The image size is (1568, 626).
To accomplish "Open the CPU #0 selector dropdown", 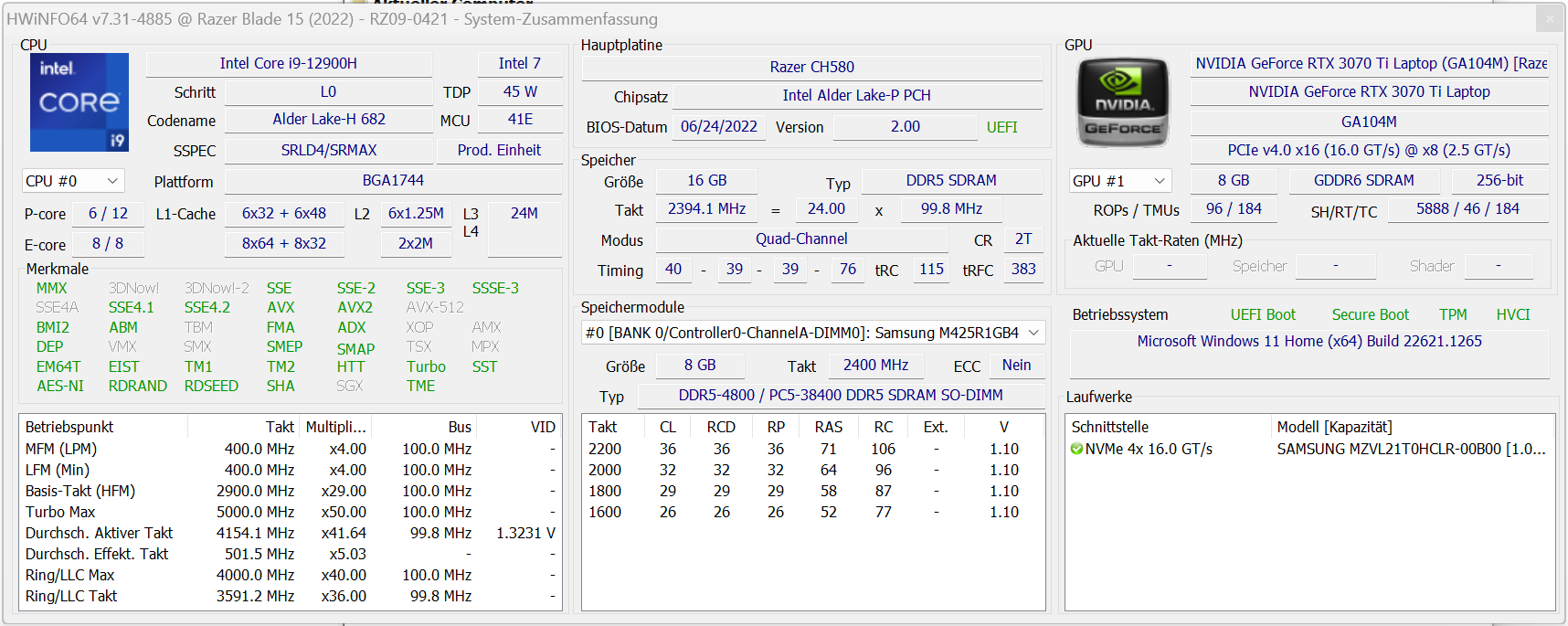I will [73, 181].
